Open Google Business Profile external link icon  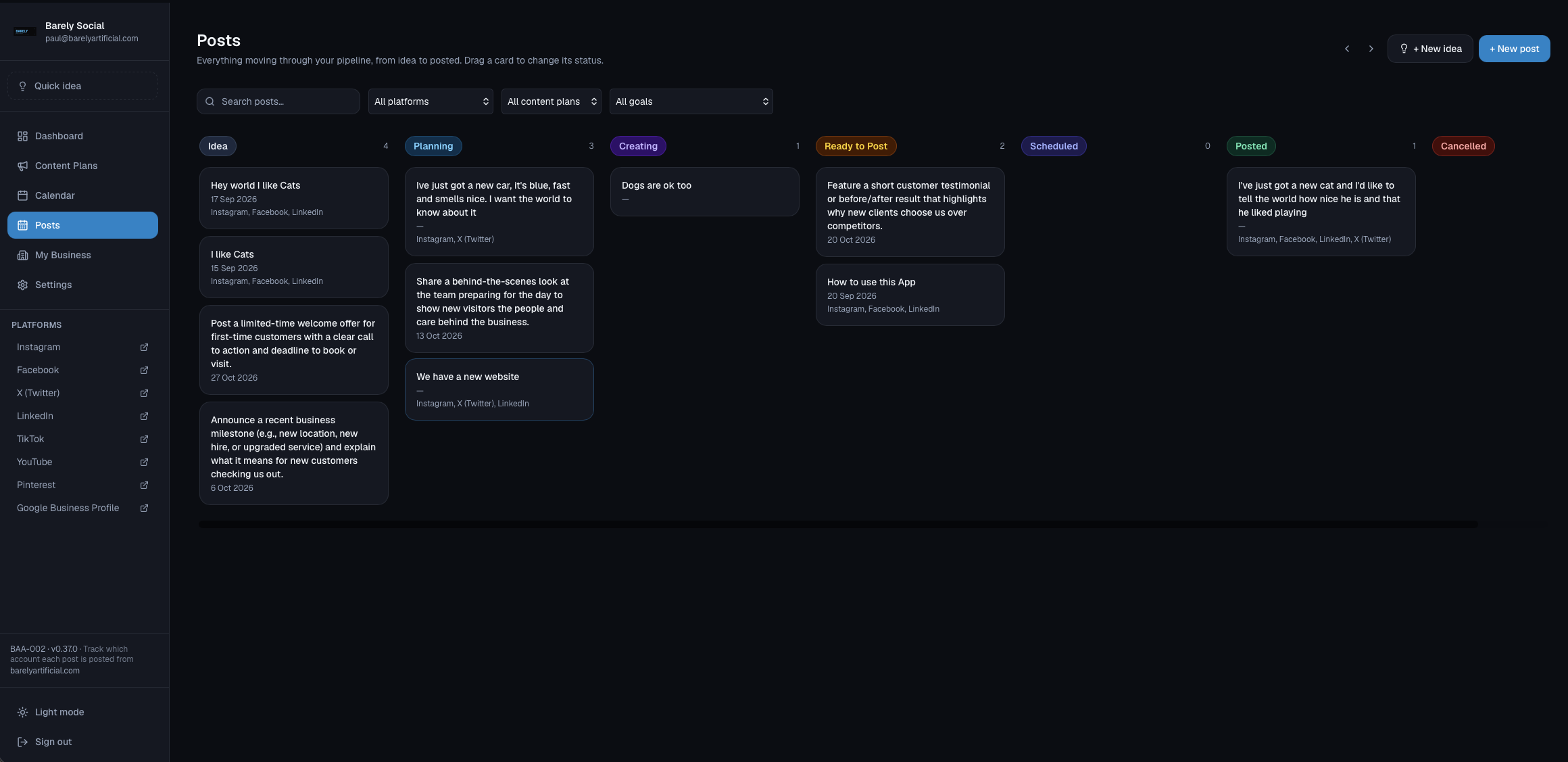pyautogui.click(x=144, y=508)
